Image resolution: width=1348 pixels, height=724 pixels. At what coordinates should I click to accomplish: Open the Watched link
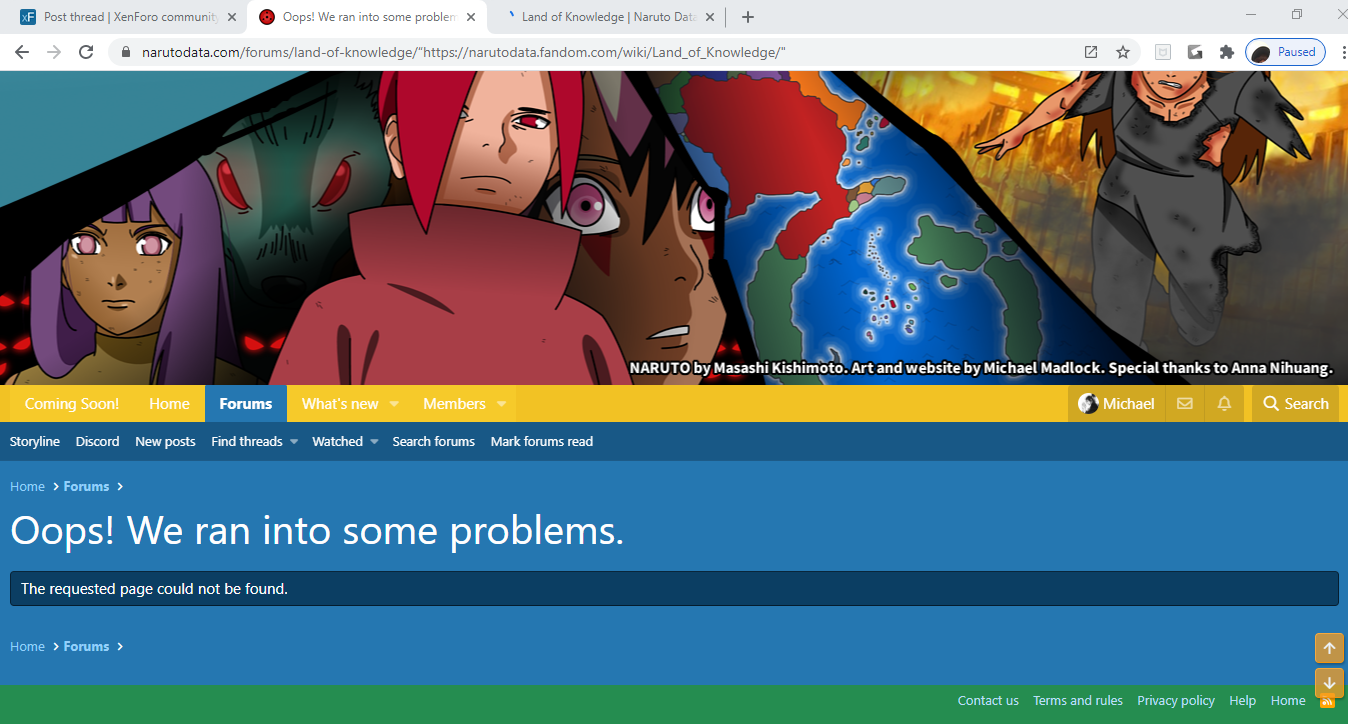pos(338,441)
